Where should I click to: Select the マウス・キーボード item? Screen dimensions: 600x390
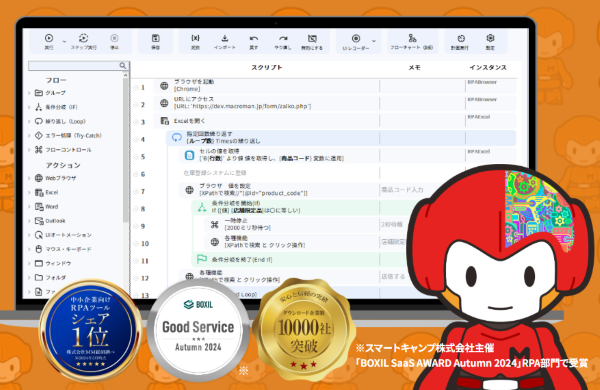63,249
